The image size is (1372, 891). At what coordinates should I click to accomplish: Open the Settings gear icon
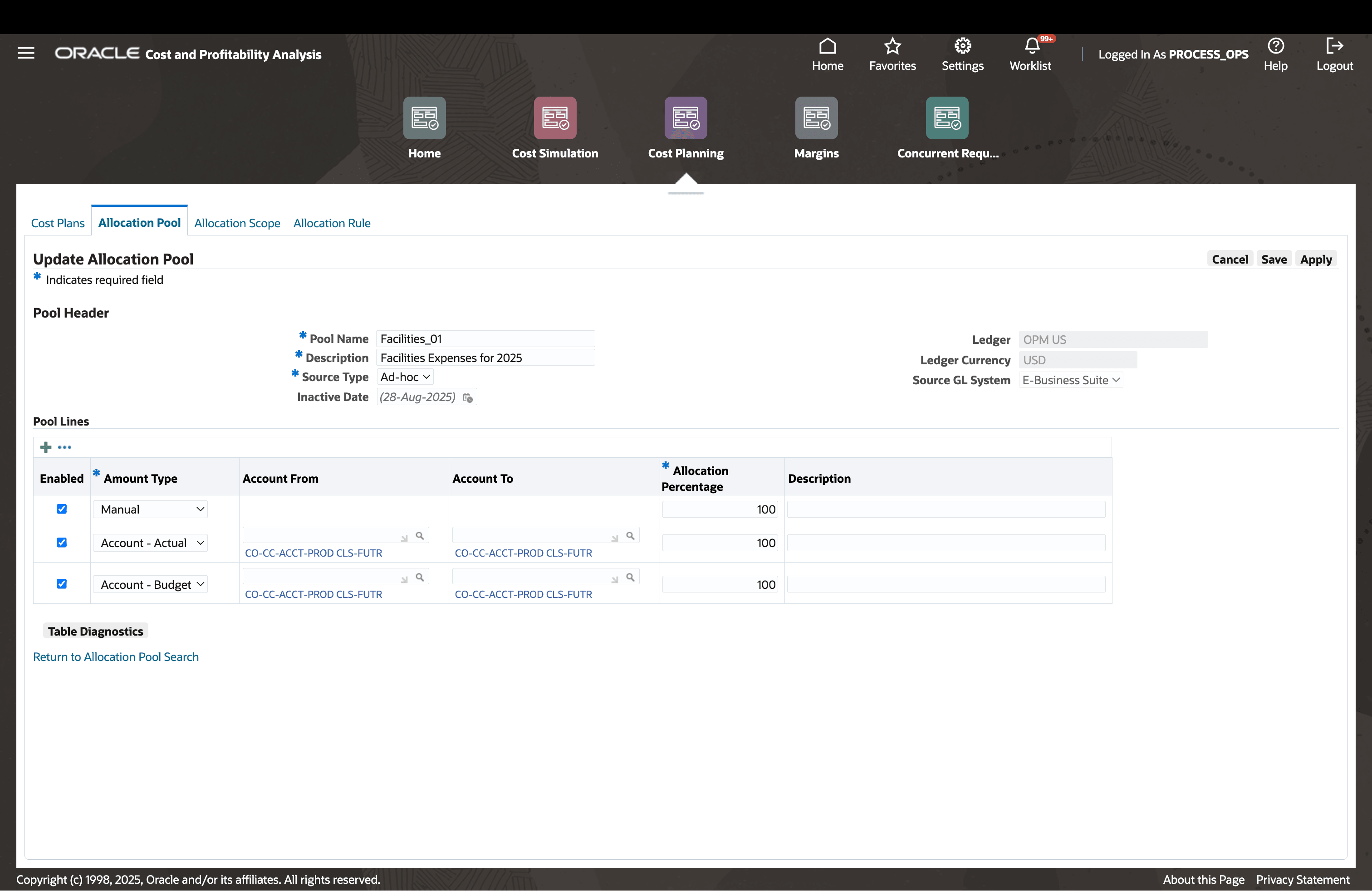coord(962,46)
